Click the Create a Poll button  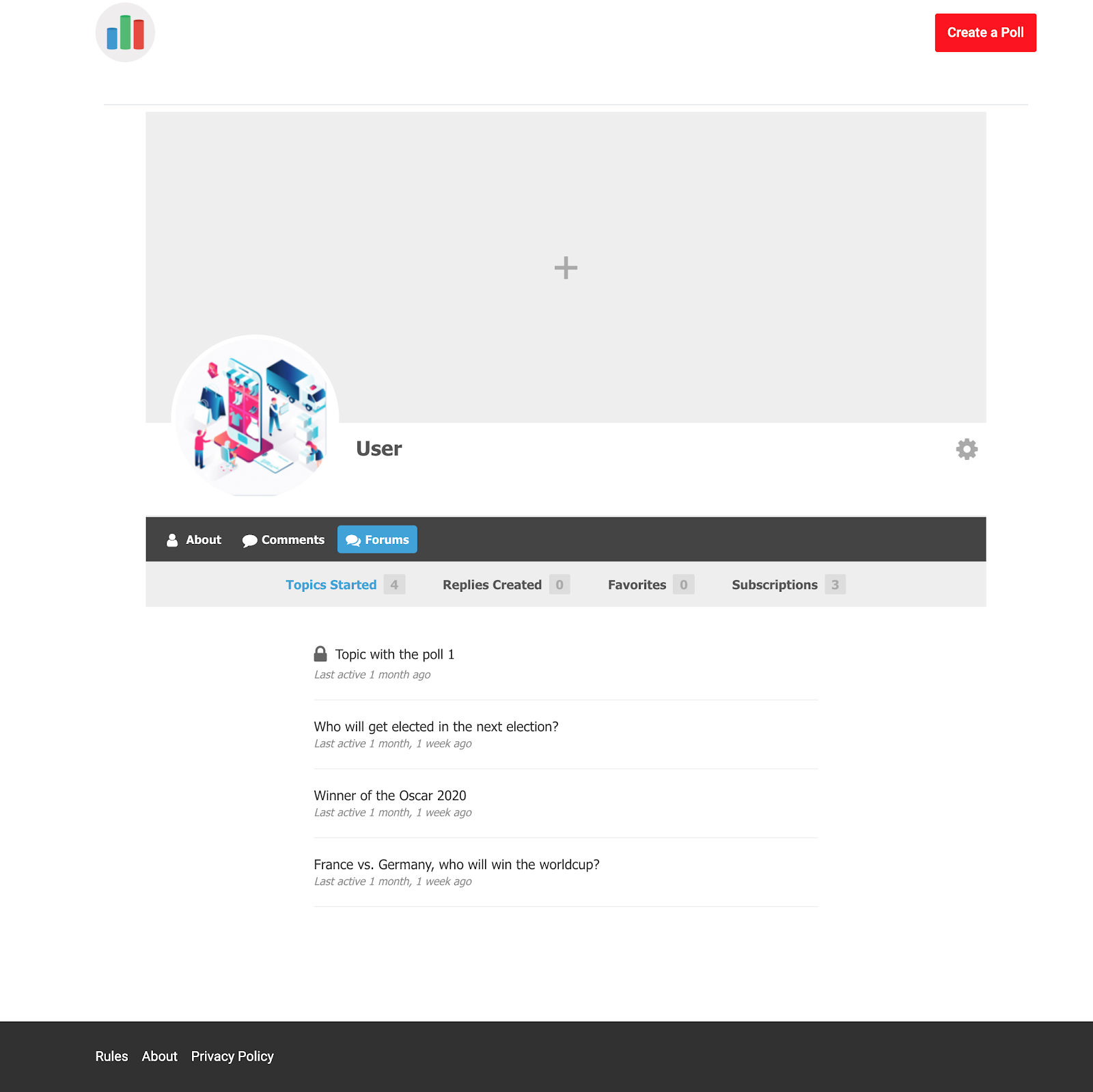point(985,33)
